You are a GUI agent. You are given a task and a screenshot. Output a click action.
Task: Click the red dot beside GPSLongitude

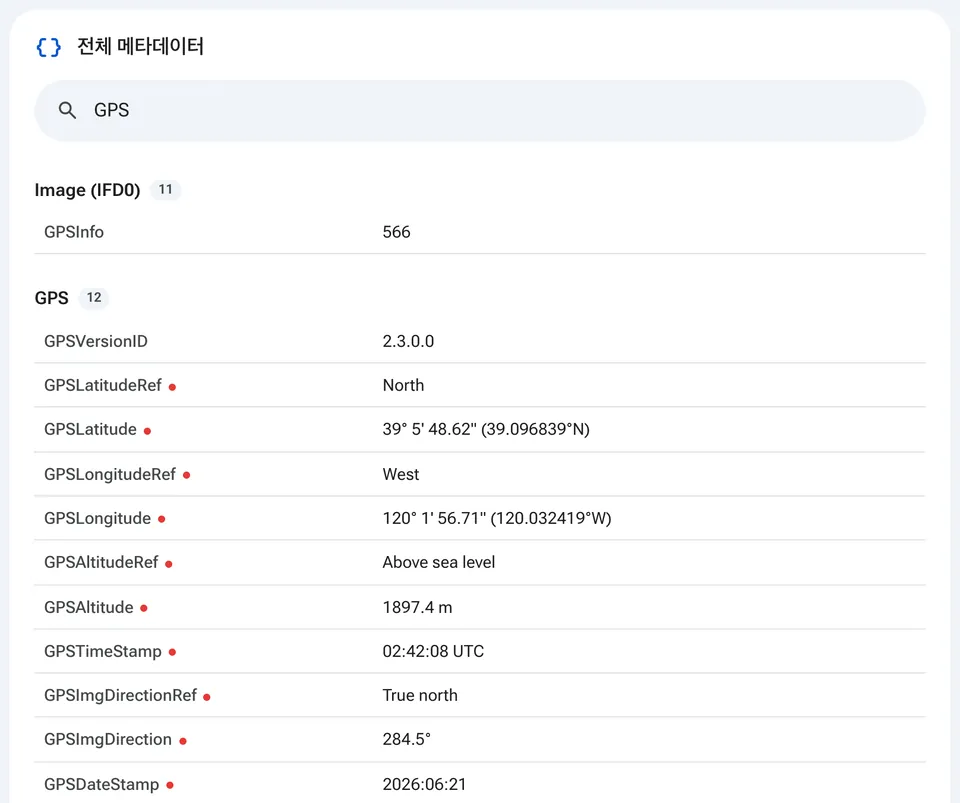pos(162,519)
